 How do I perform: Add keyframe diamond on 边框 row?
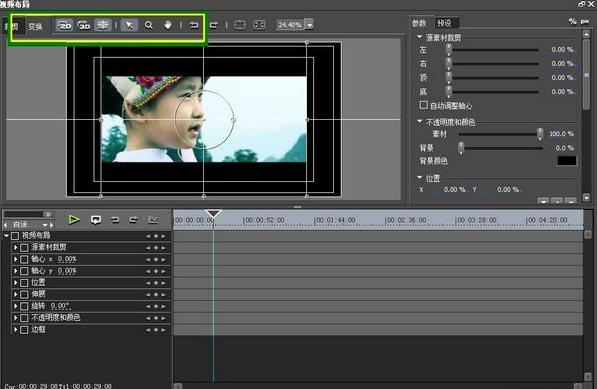pyautogui.click(x=156, y=330)
